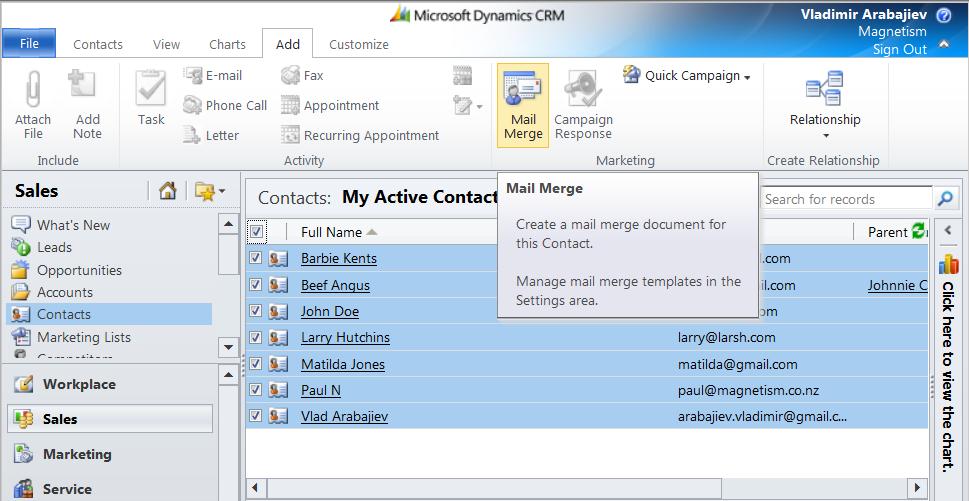Screen dimensions: 969x501
Task: Switch to the Contacts ribbon tab
Action: coord(98,44)
